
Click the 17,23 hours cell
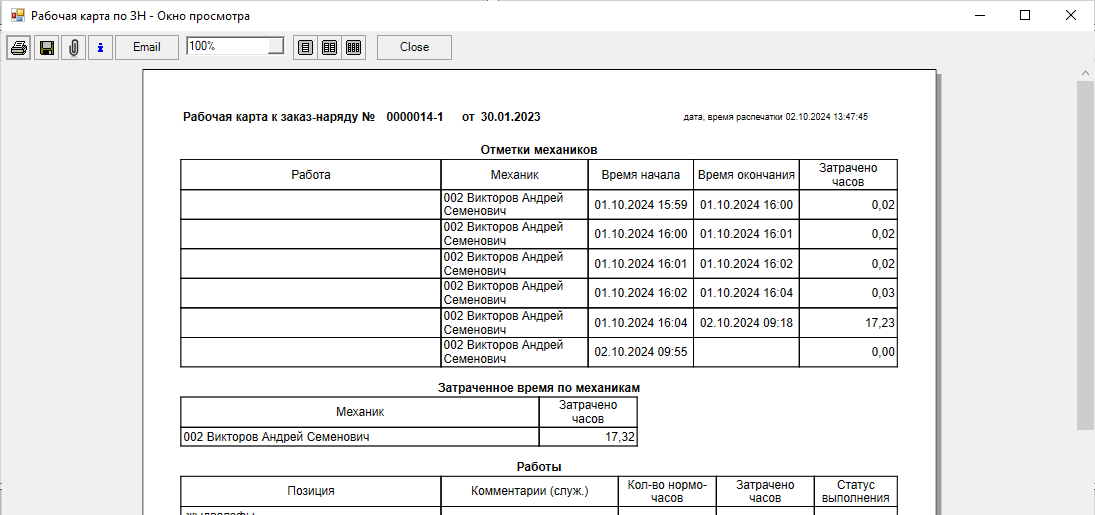coord(848,323)
